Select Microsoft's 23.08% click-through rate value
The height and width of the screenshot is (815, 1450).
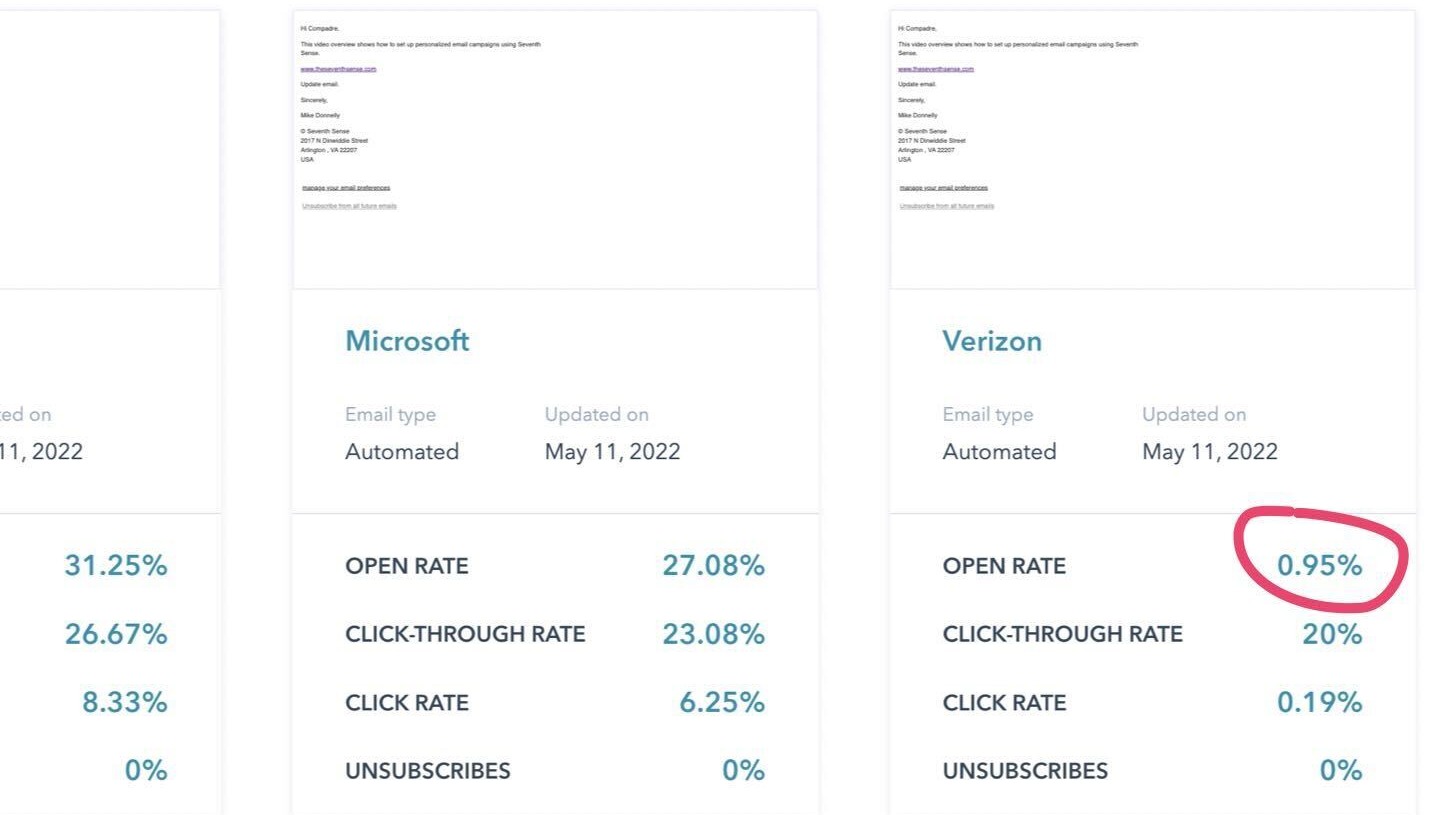pyautogui.click(x=713, y=634)
